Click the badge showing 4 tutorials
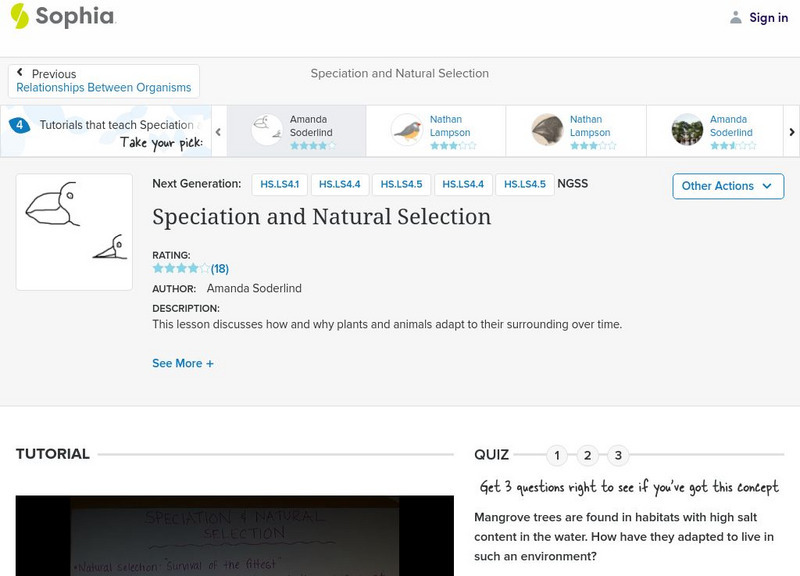The width and height of the screenshot is (800, 576). point(18,124)
